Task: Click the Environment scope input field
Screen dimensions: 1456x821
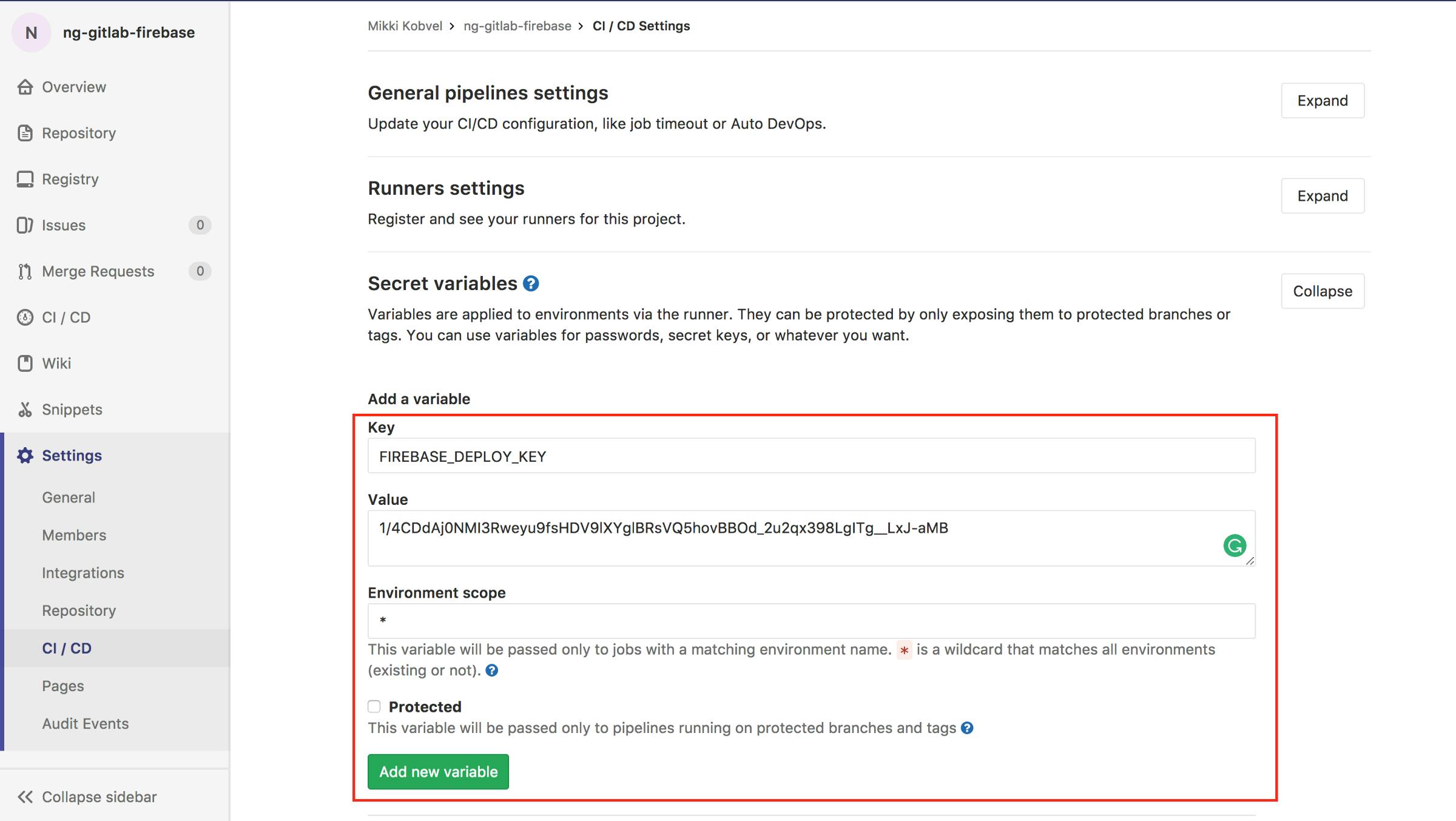Action: point(811,621)
